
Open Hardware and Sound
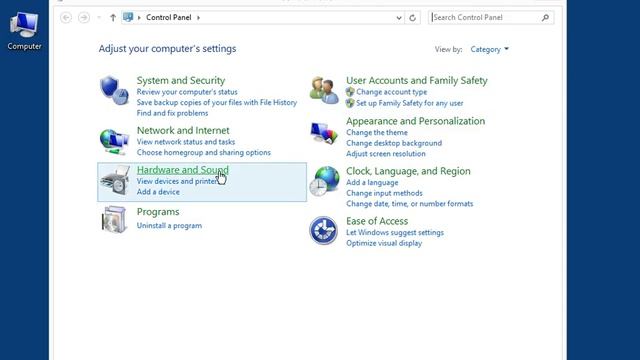tap(182, 170)
